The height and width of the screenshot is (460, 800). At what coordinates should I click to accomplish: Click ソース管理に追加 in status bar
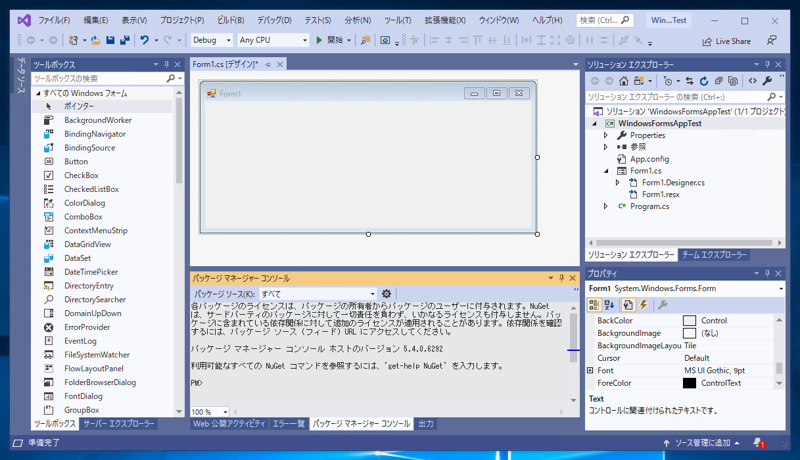tap(702, 443)
